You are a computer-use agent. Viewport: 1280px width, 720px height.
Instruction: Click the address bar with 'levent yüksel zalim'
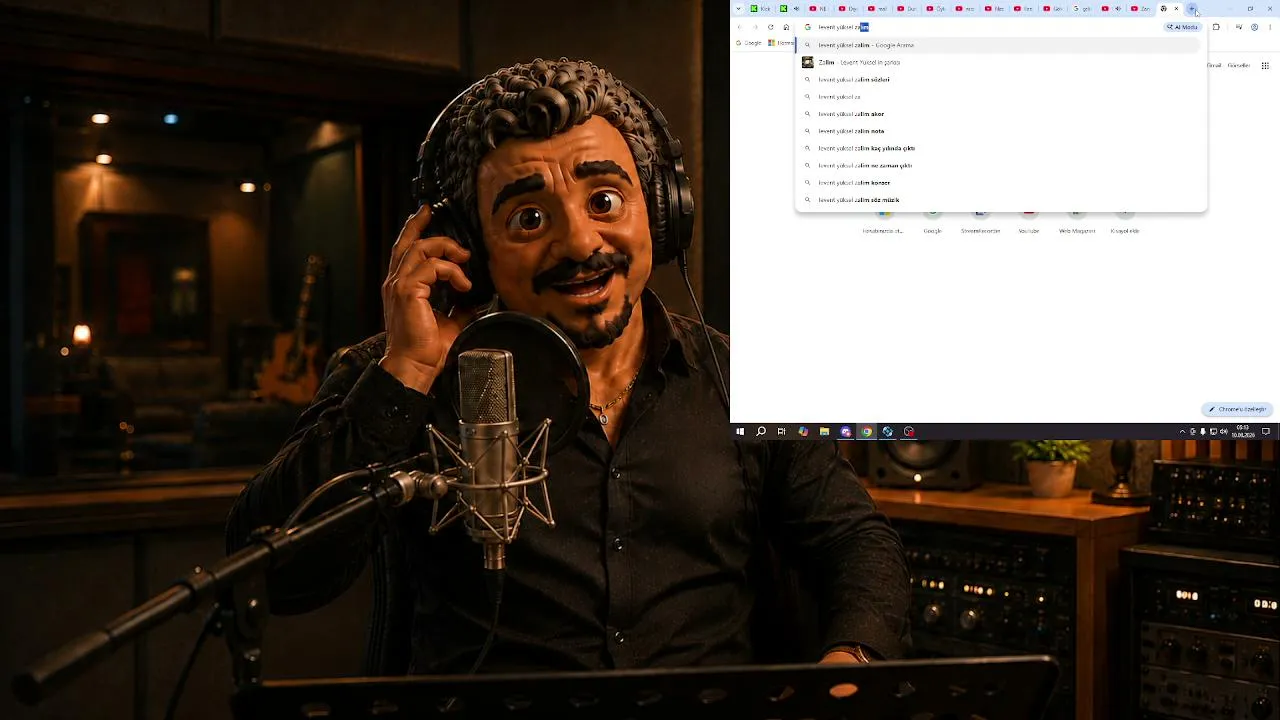pyautogui.click(x=980, y=27)
